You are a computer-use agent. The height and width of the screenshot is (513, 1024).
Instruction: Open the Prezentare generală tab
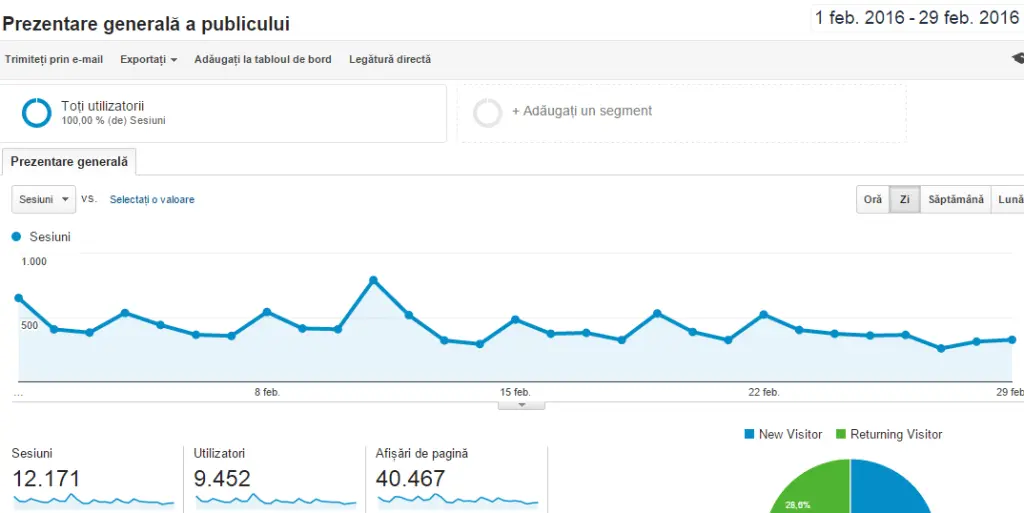[x=69, y=162]
